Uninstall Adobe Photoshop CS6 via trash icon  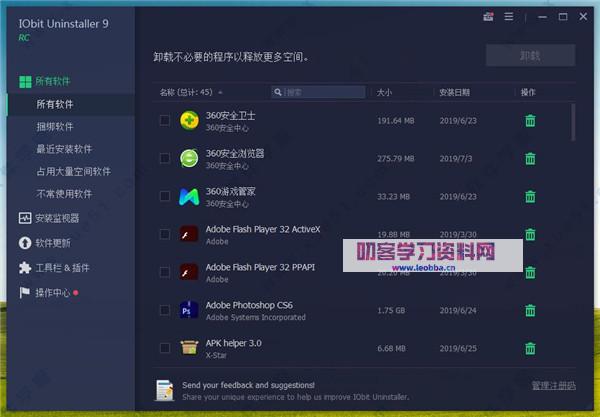coord(530,310)
